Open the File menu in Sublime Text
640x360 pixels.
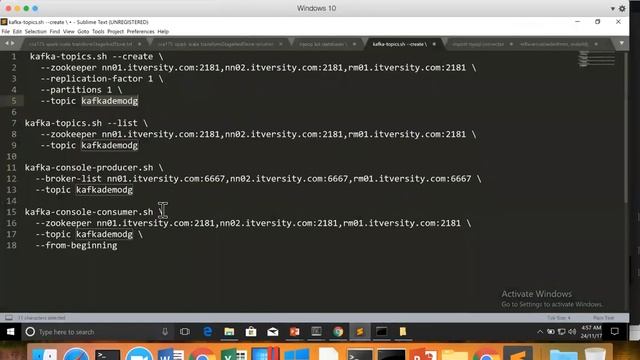click(x=5, y=31)
